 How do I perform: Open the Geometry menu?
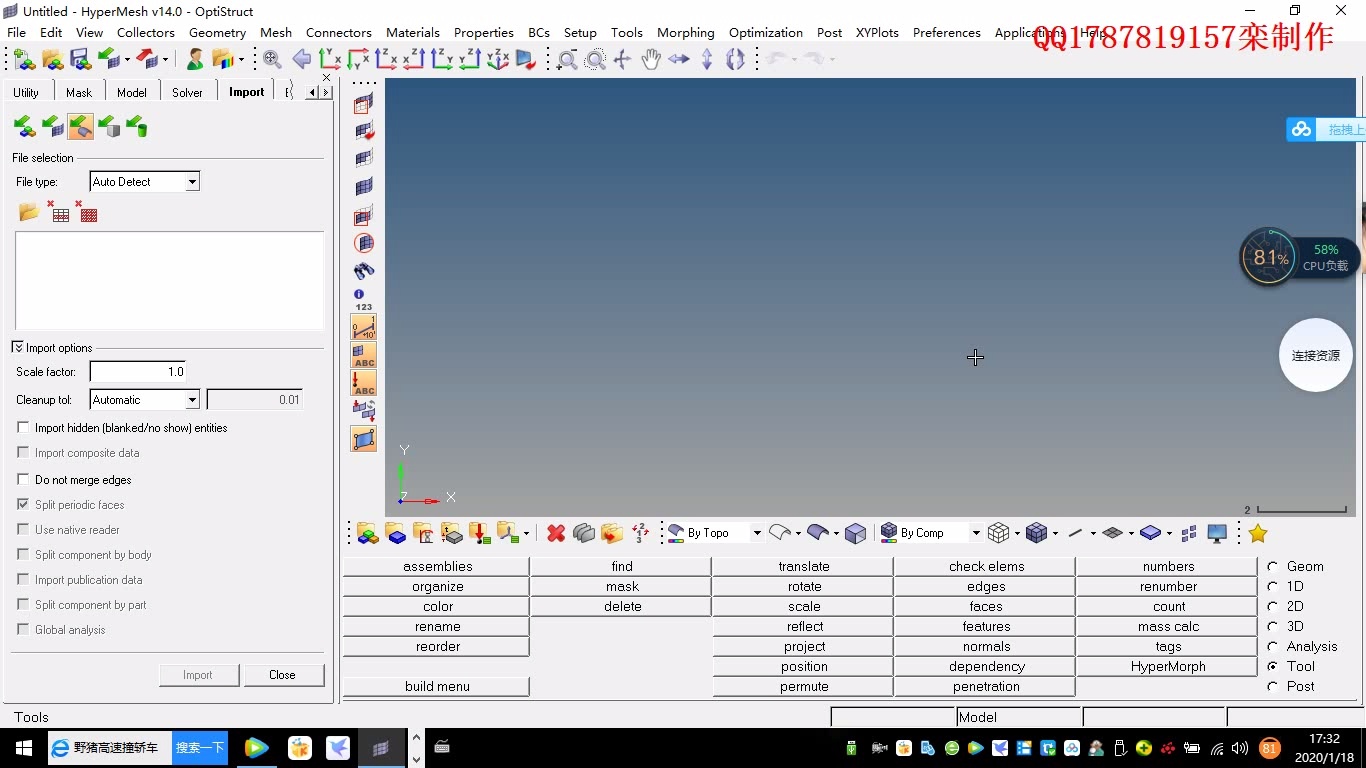point(217,32)
